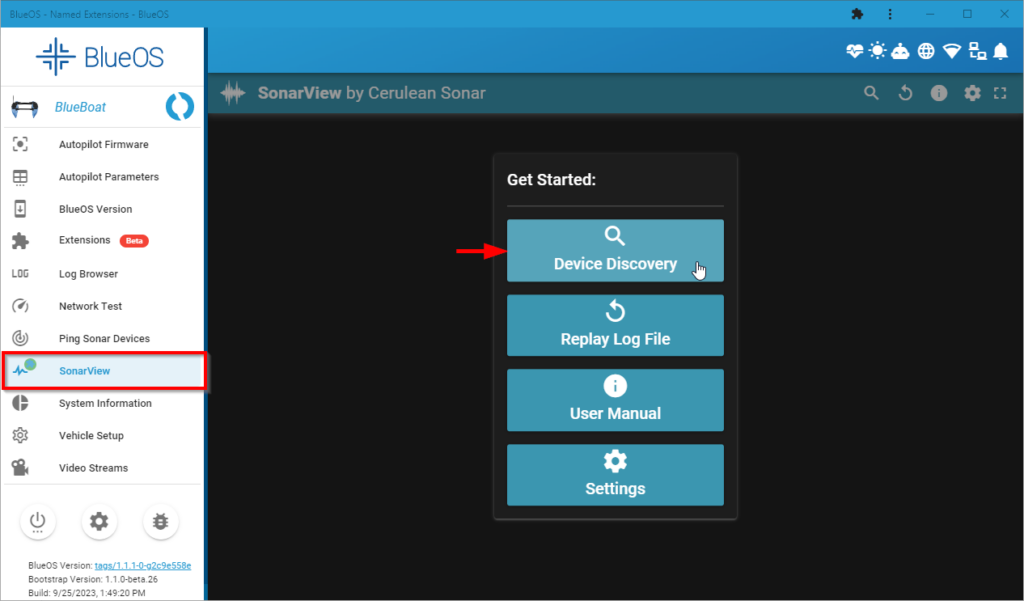
Task: Click the ethernet network connections icon
Action: pos(977,50)
